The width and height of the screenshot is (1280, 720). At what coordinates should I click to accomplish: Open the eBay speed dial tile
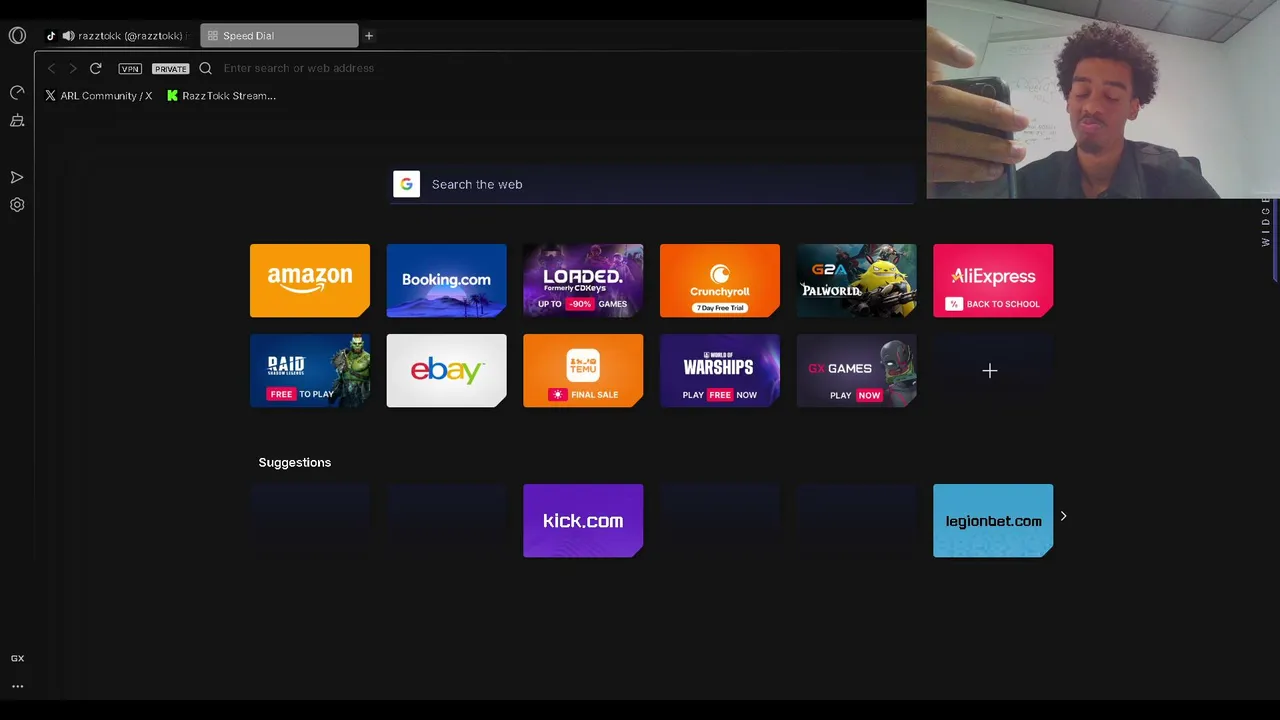click(447, 371)
